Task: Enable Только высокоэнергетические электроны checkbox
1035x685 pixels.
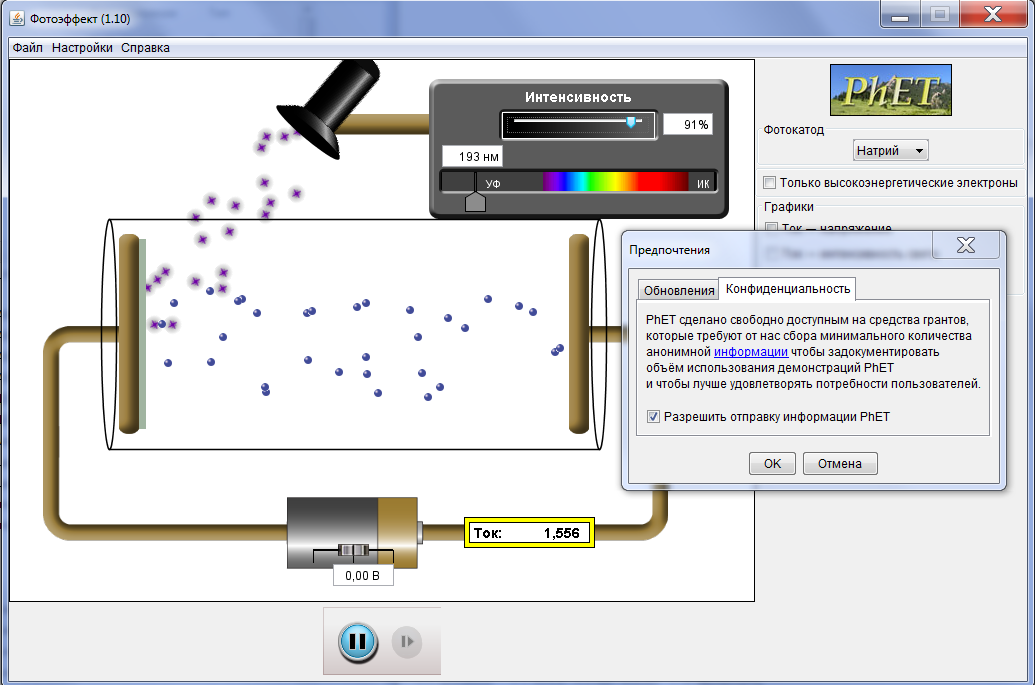Action: tap(769, 183)
